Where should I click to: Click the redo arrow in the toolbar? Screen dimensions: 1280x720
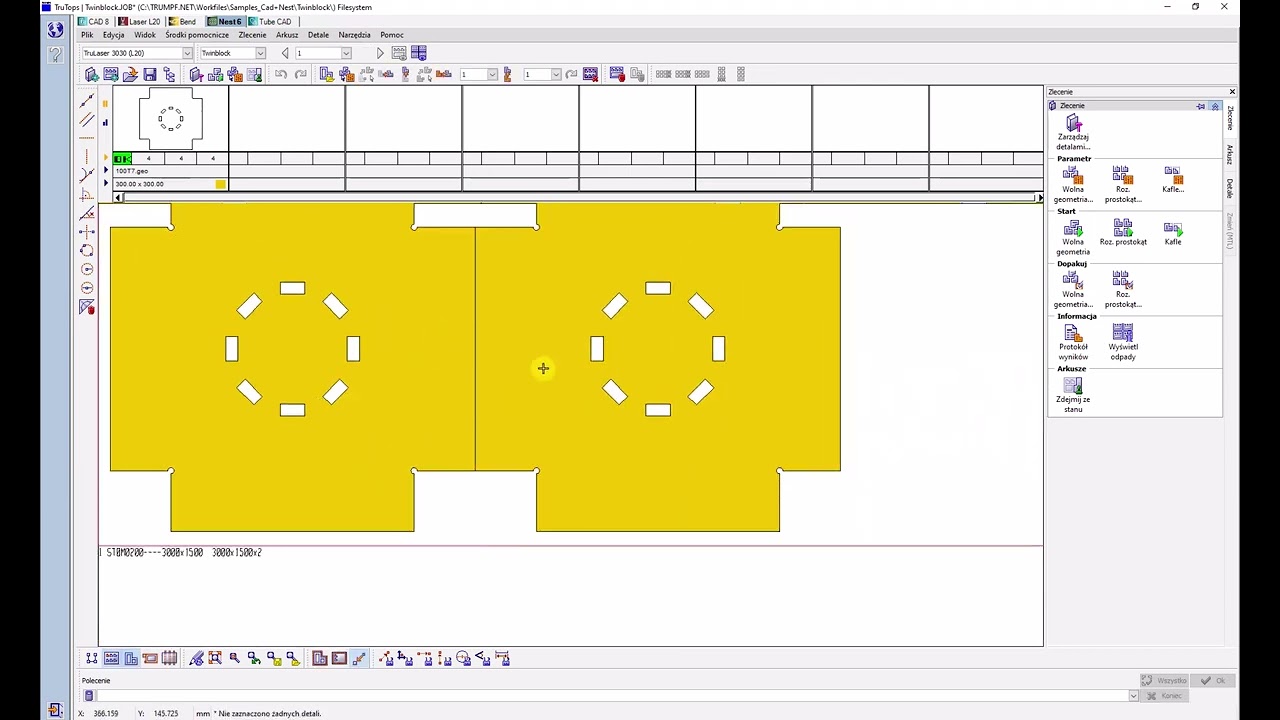300,74
